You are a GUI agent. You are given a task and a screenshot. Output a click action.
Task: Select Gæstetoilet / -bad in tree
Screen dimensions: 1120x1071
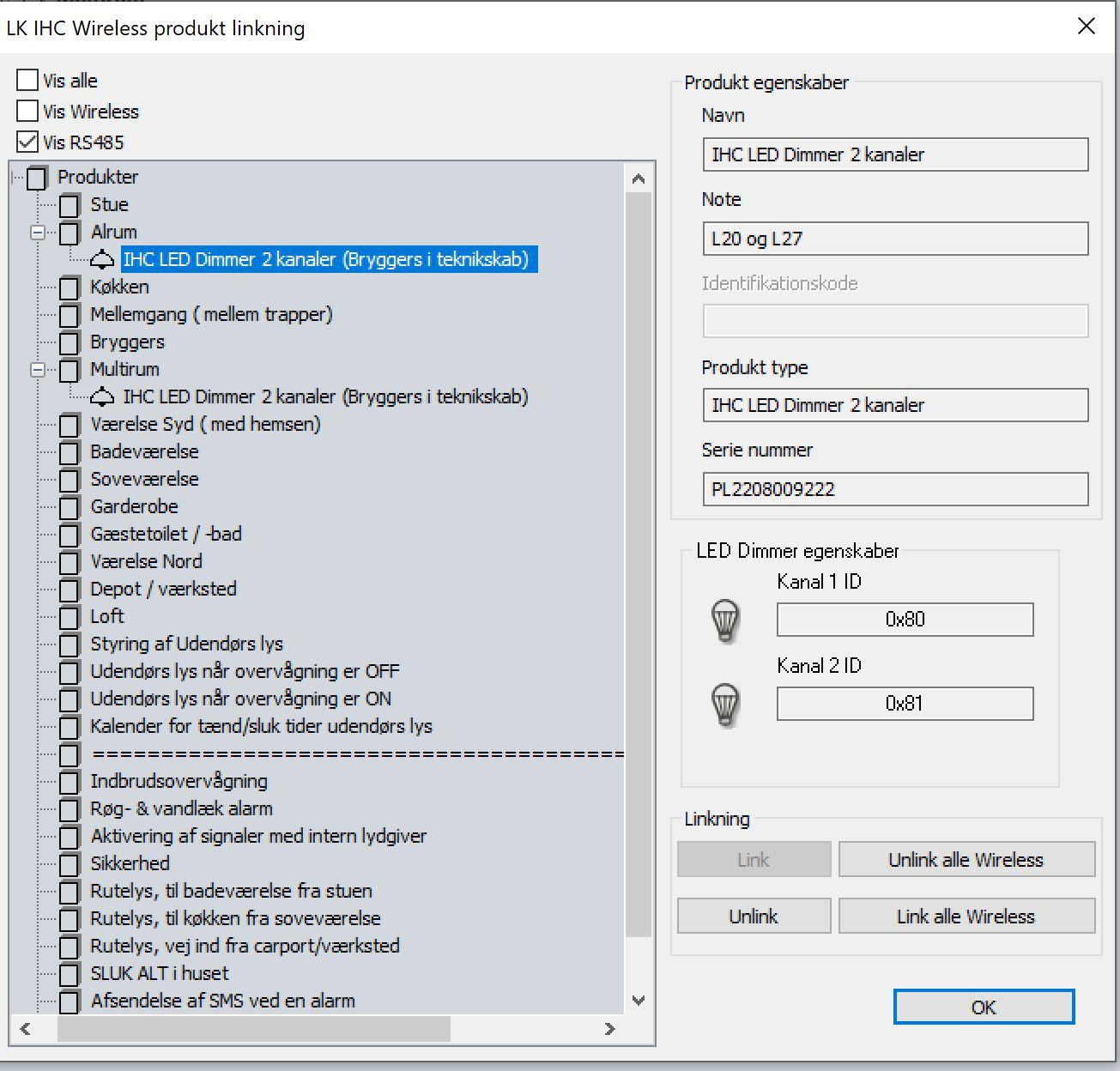(166, 534)
